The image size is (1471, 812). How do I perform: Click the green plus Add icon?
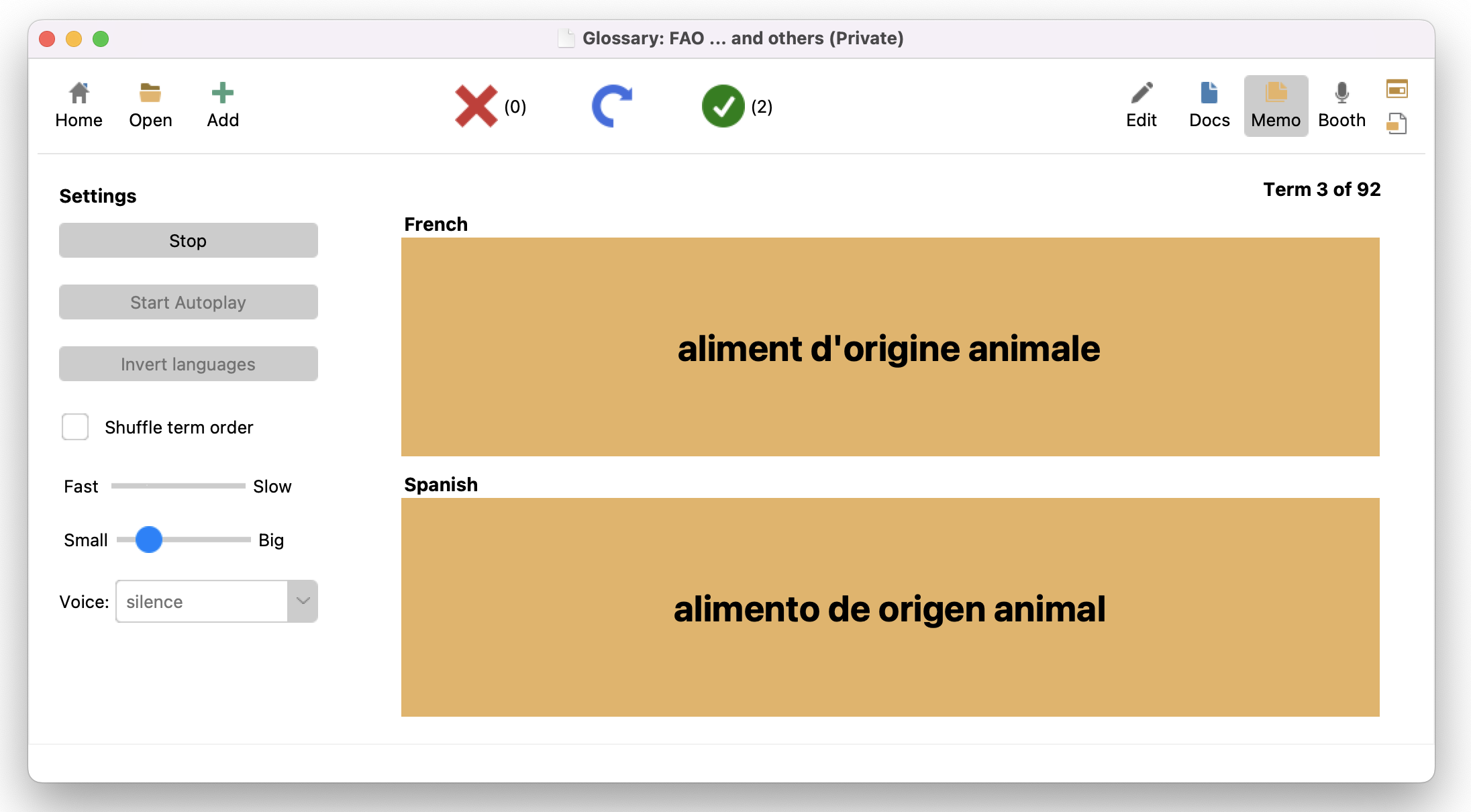click(x=223, y=105)
